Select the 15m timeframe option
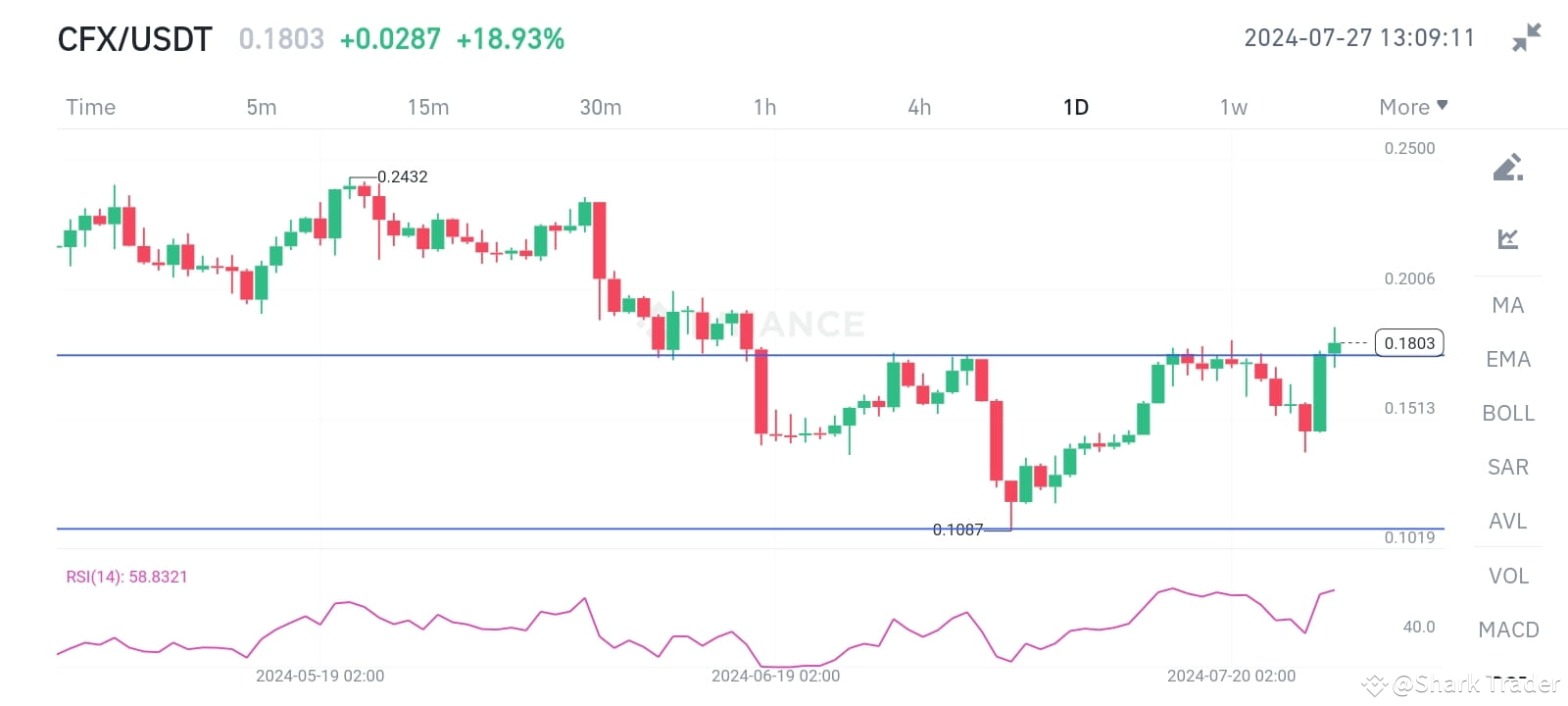Screen dimensions: 1568x706 click(x=428, y=107)
